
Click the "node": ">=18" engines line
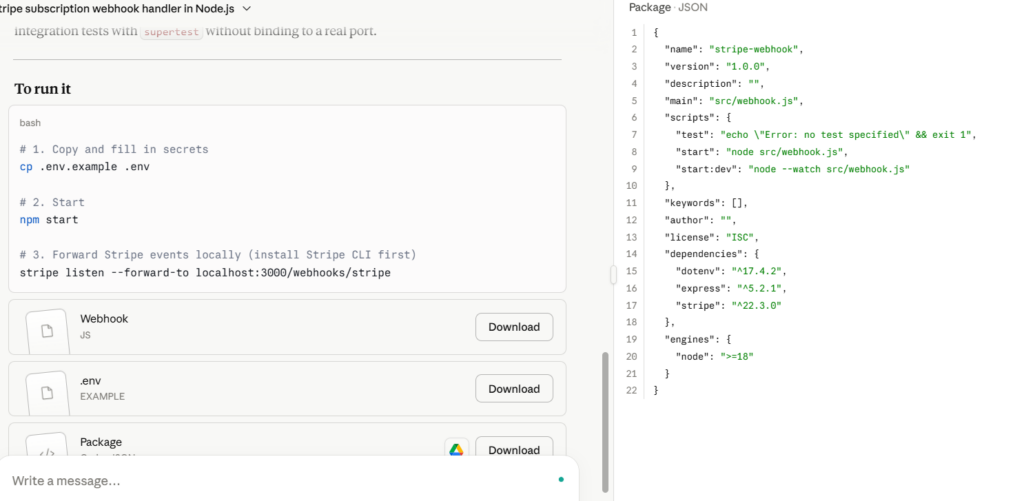click(714, 356)
